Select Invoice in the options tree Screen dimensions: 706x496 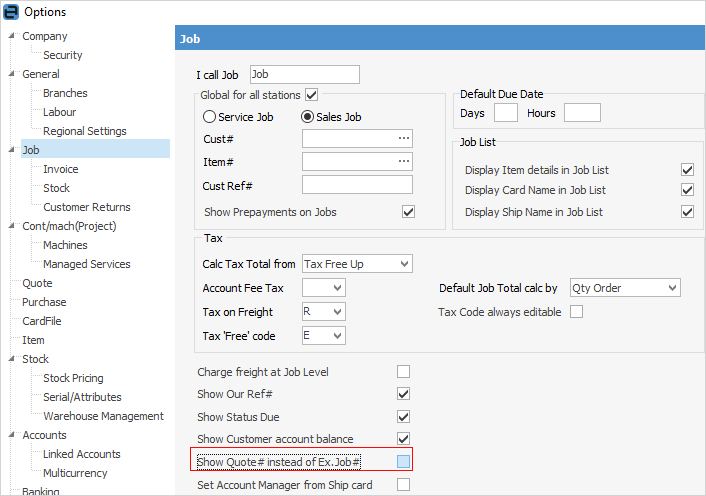pyautogui.click(x=60, y=169)
